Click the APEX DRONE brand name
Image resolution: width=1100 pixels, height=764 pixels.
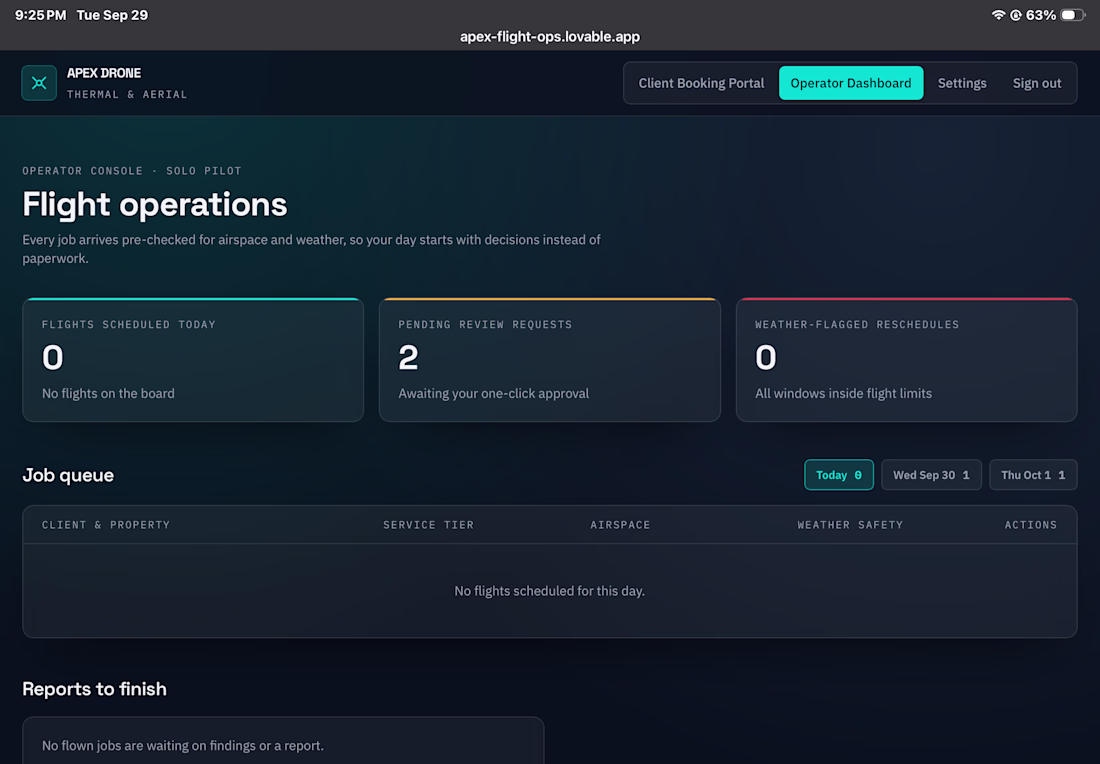point(104,73)
